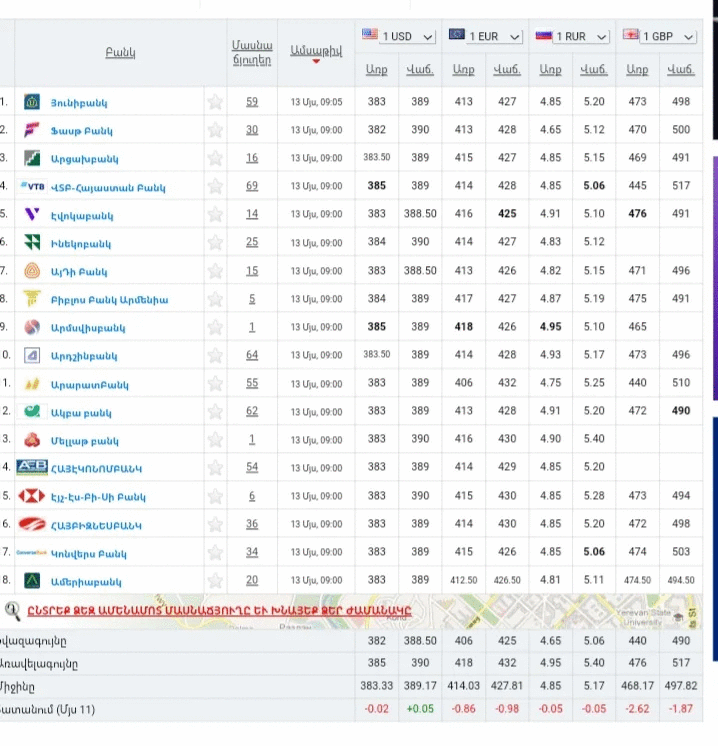Open the 1 EUR currency dropdown

click(x=485, y=36)
